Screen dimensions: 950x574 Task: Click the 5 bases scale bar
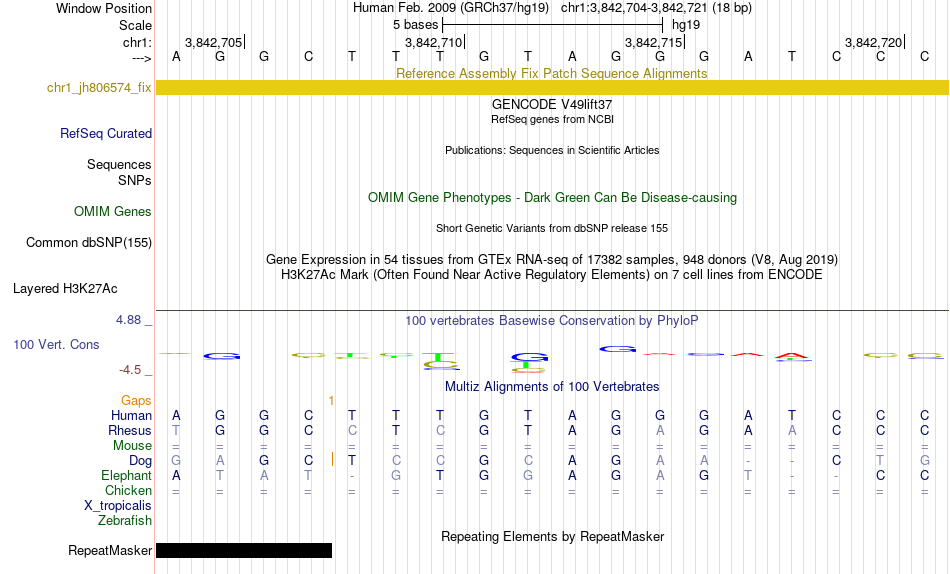click(x=553, y=25)
